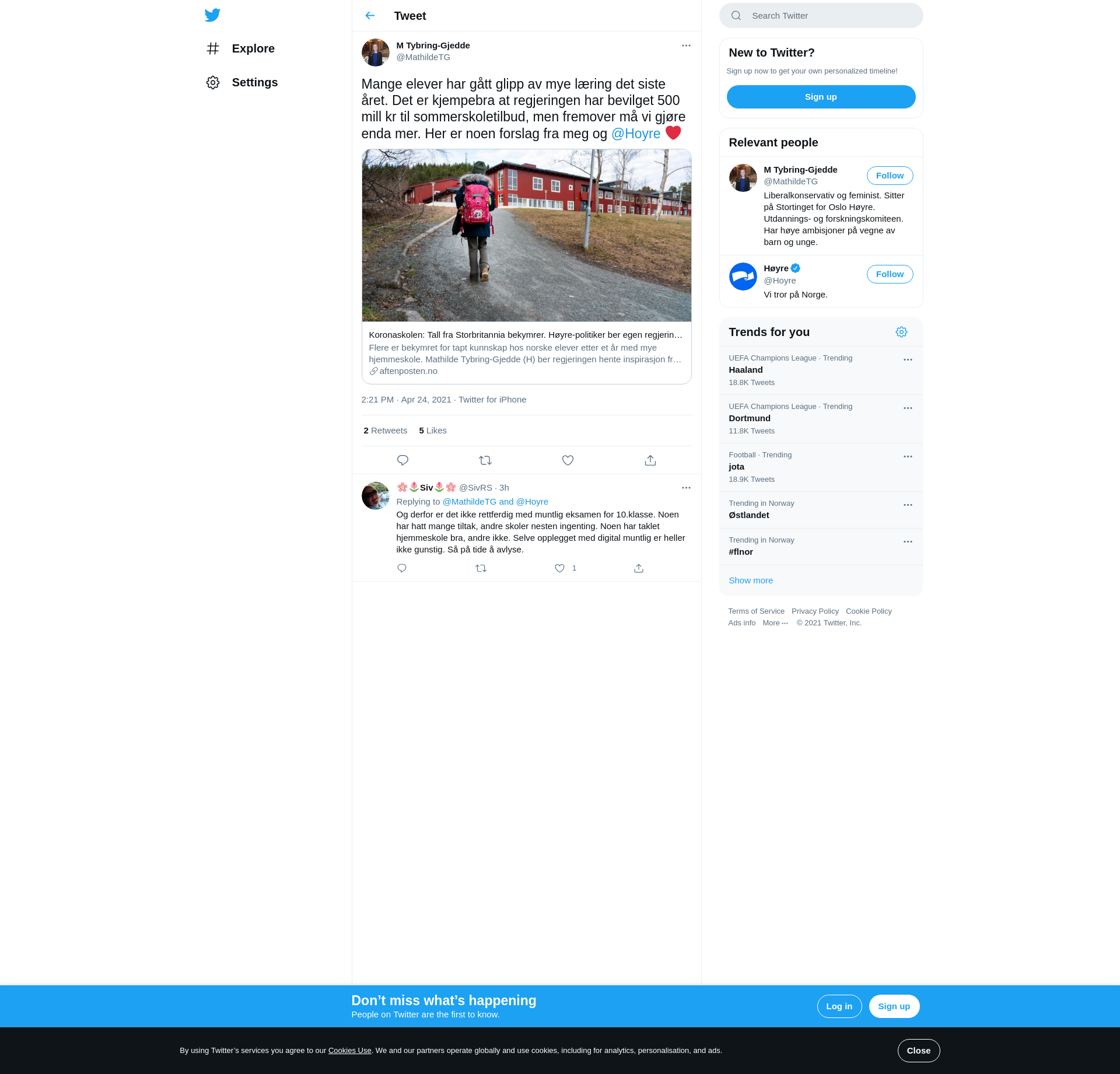This screenshot has height=1074, width=1120.
Task: Share the main tweet
Action: (x=650, y=460)
